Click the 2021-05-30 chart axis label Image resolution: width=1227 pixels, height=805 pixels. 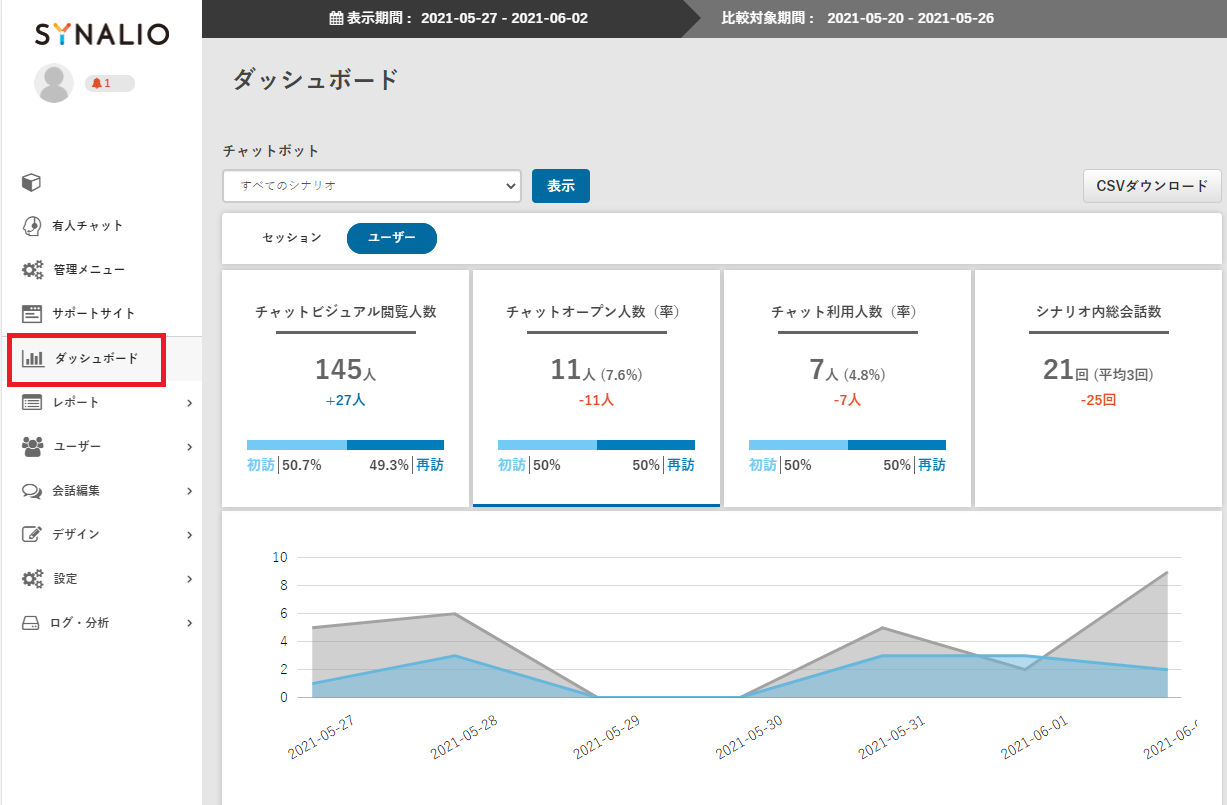tap(749, 737)
